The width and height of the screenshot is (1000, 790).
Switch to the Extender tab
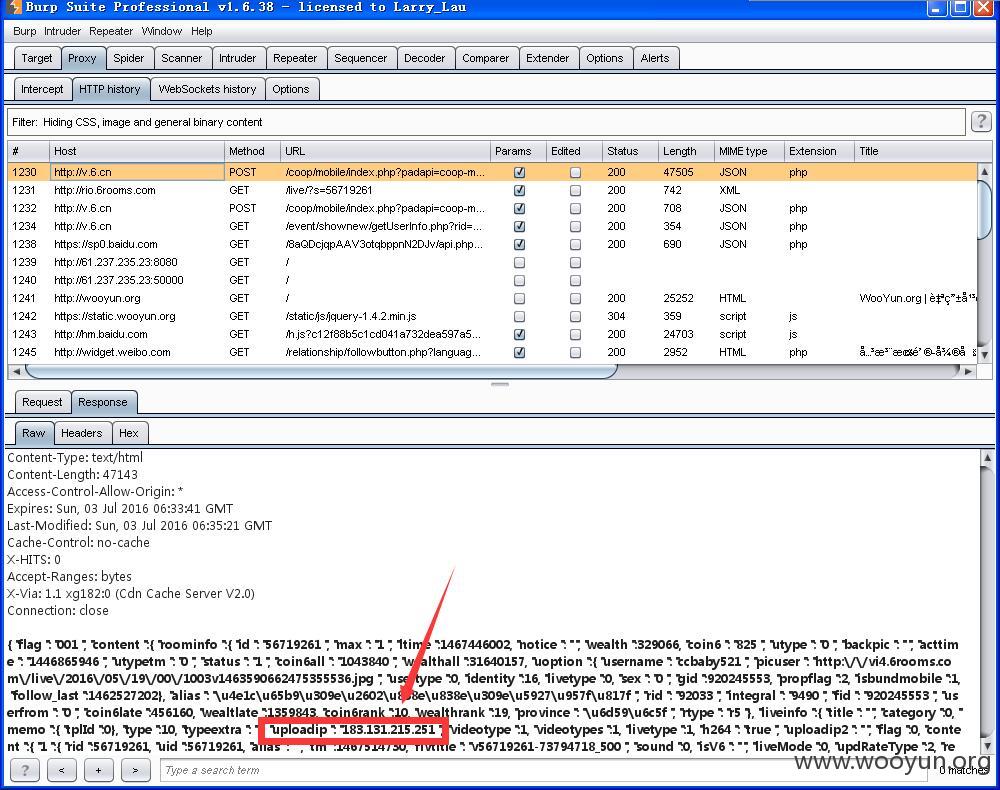coord(547,58)
